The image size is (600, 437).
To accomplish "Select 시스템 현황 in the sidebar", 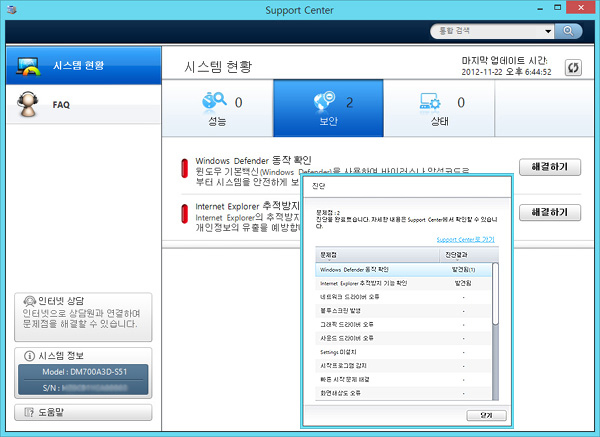I will click(83, 65).
